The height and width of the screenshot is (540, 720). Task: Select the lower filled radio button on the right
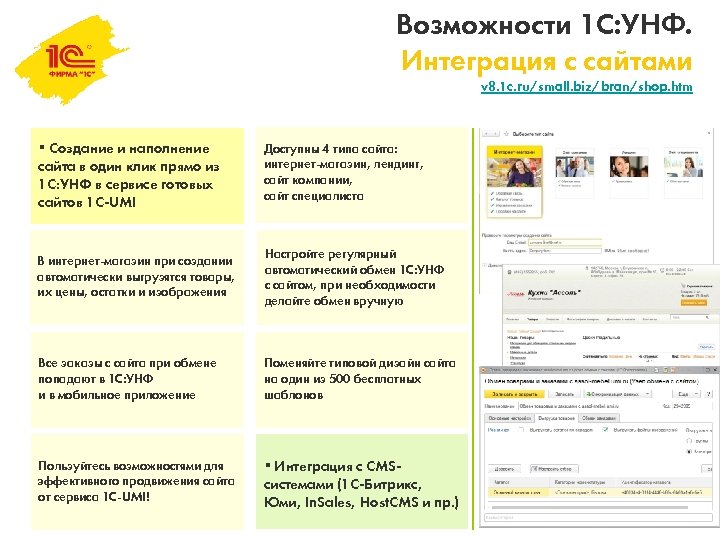pos(689,452)
